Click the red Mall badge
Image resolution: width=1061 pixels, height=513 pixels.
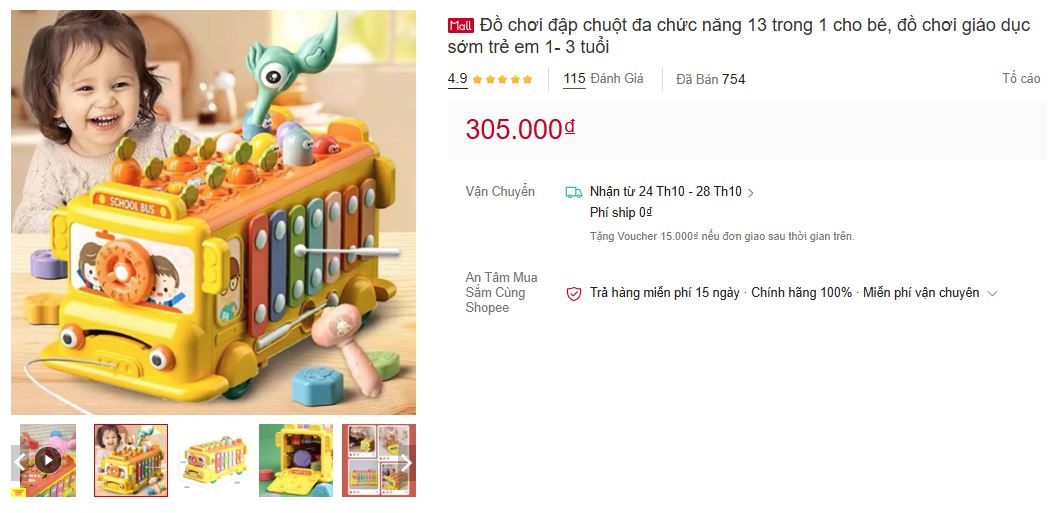pyautogui.click(x=461, y=26)
